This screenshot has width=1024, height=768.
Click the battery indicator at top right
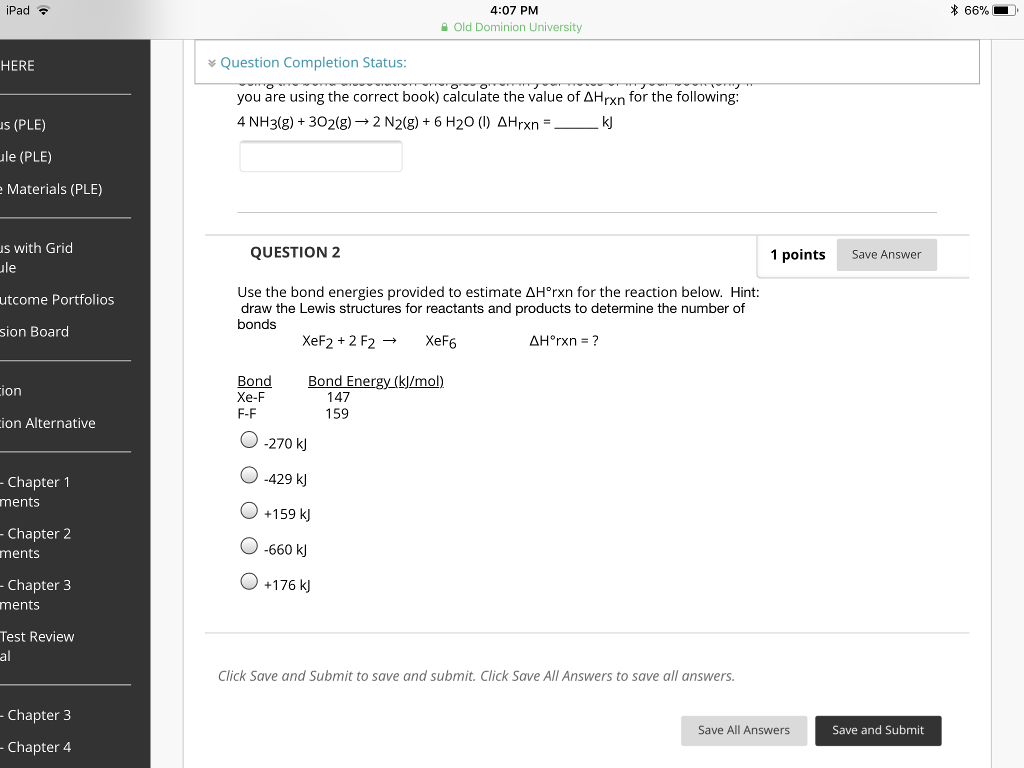[1004, 9]
